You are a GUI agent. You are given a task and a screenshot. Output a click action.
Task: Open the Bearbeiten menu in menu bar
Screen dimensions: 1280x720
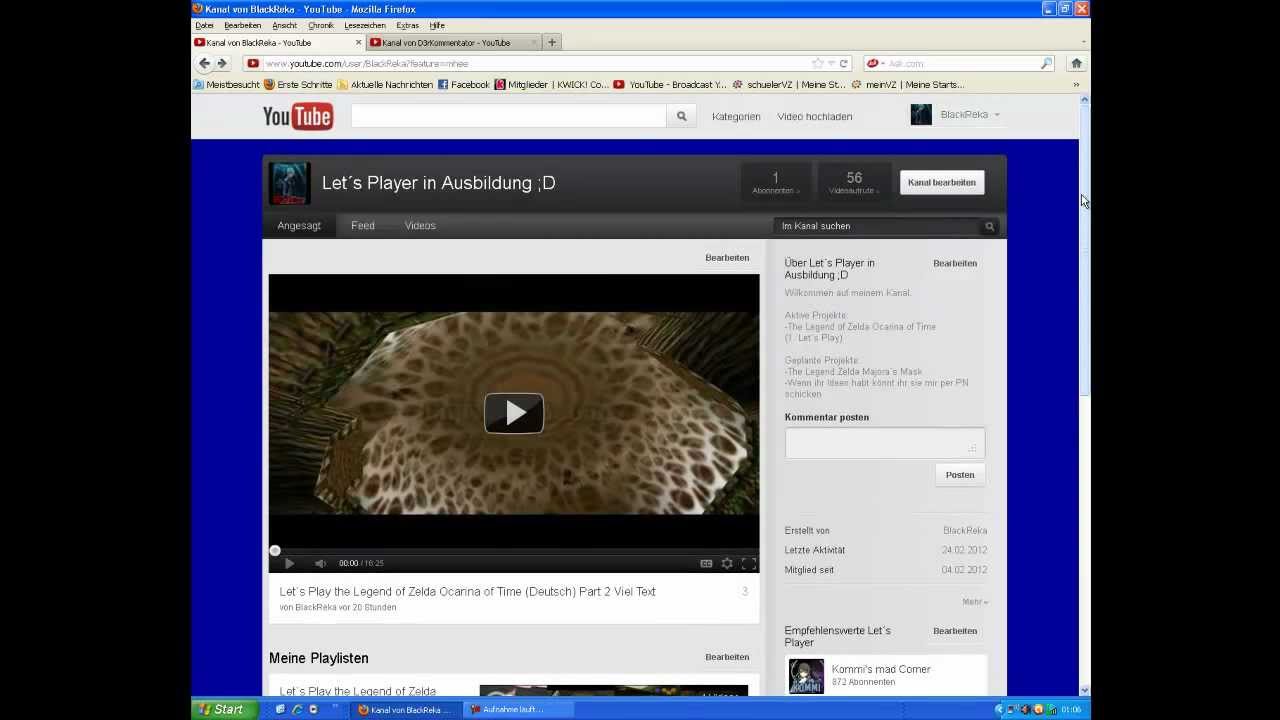point(243,25)
